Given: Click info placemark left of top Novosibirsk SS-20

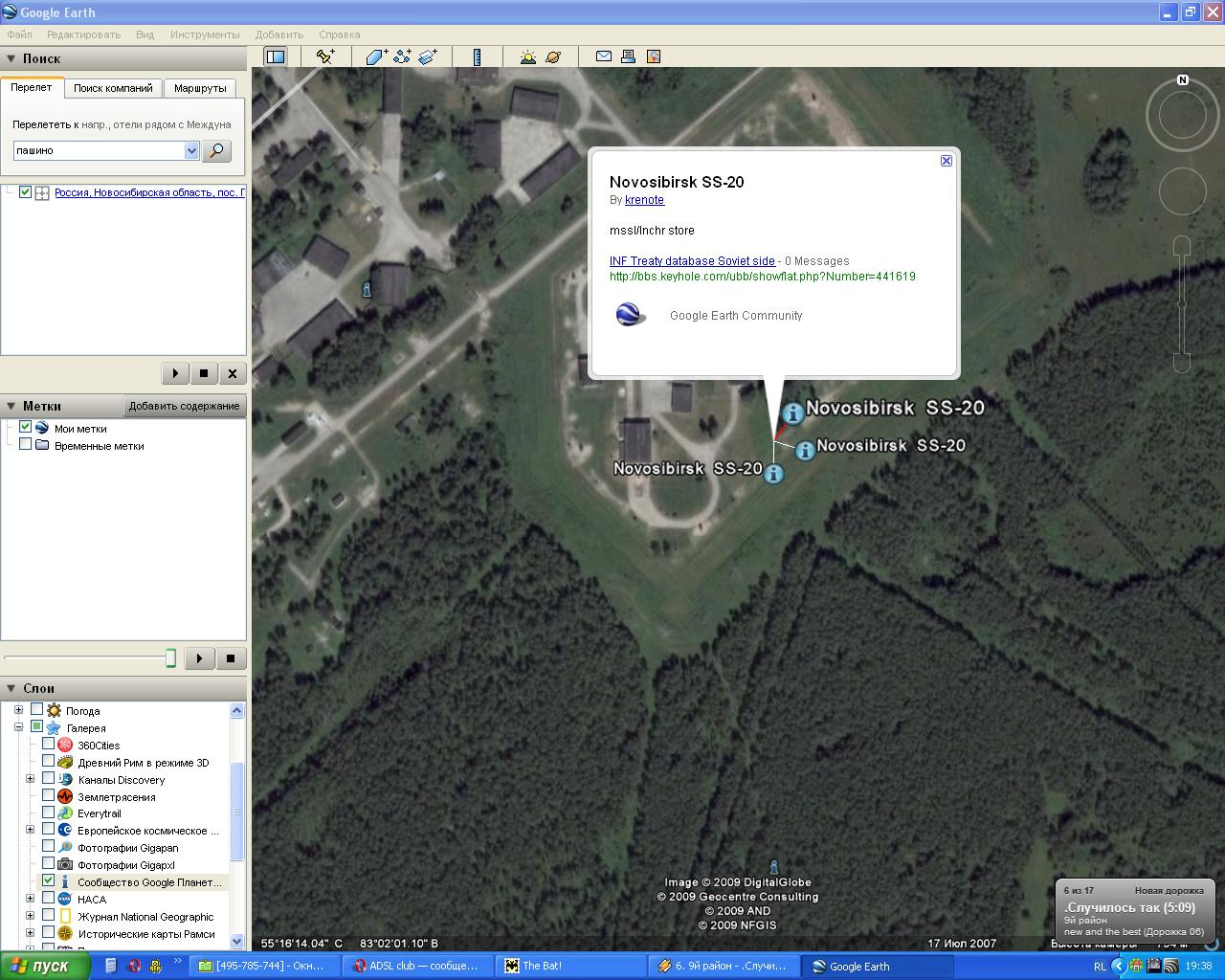Looking at the screenshot, I should [x=792, y=412].
